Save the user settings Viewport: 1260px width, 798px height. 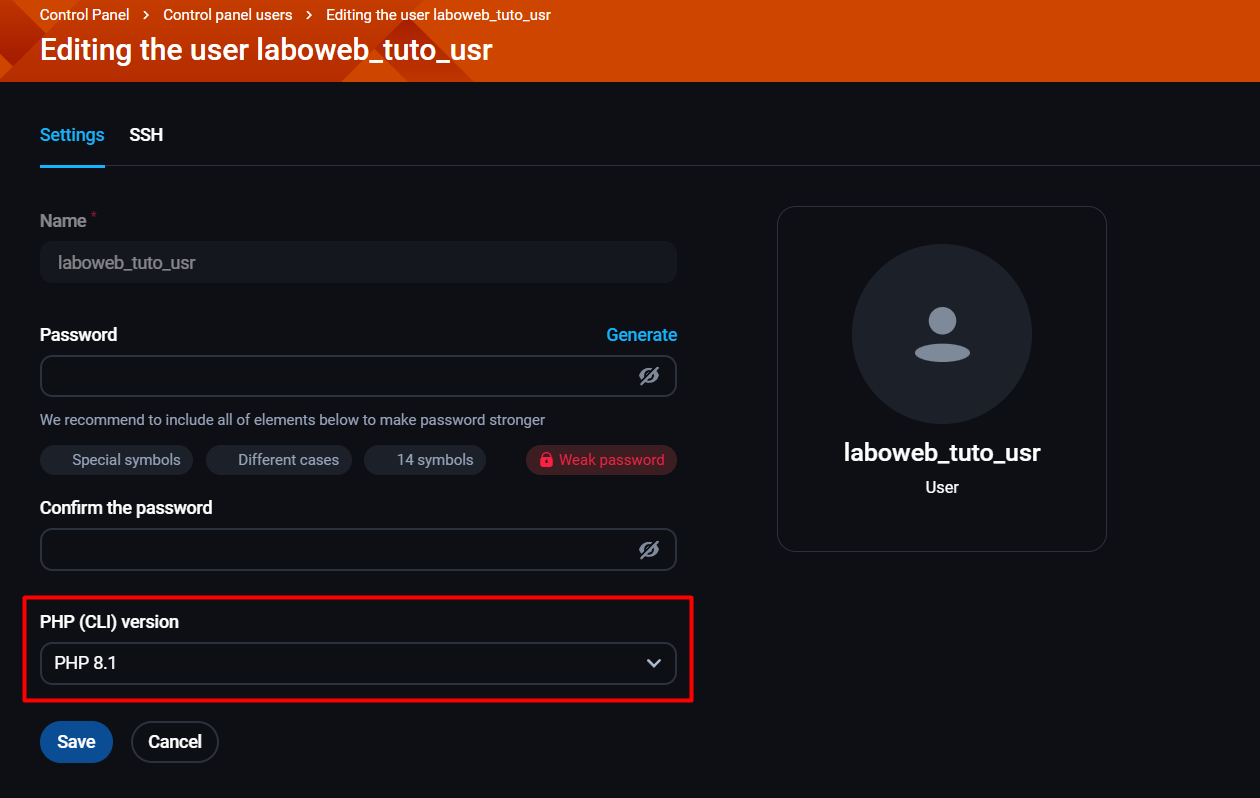pyautogui.click(x=76, y=742)
